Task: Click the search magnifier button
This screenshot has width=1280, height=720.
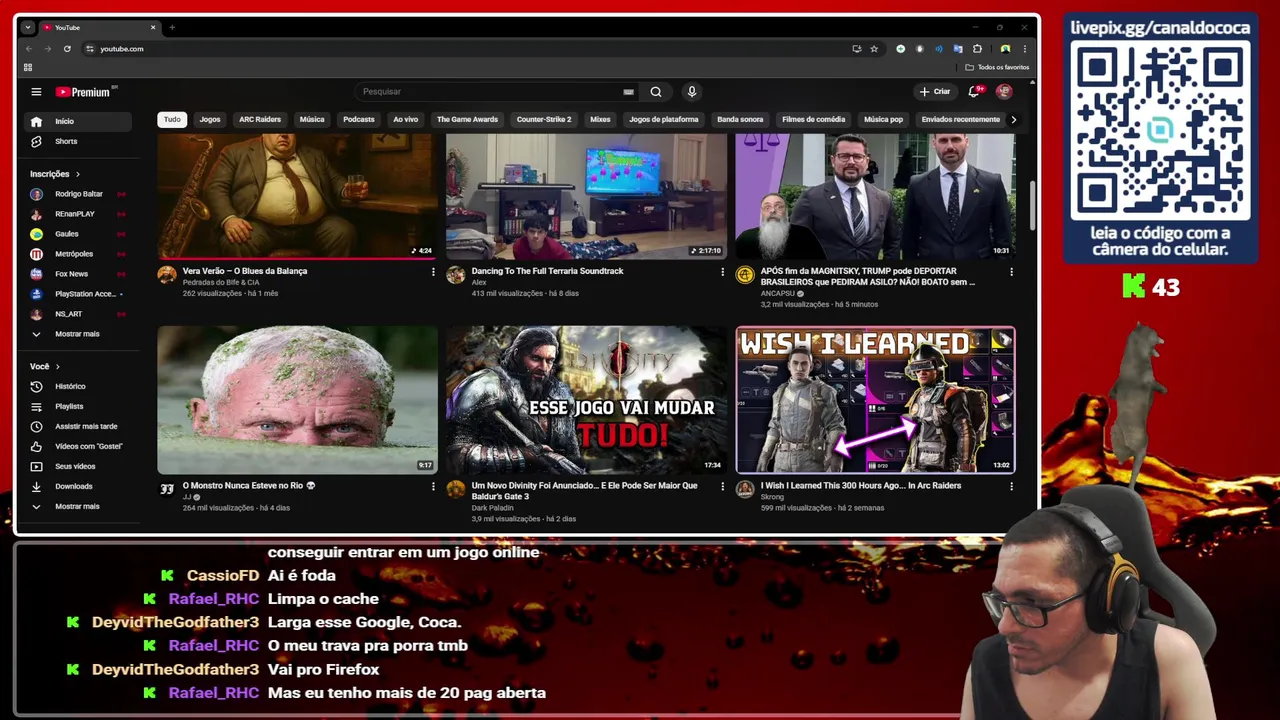Action: (x=656, y=92)
